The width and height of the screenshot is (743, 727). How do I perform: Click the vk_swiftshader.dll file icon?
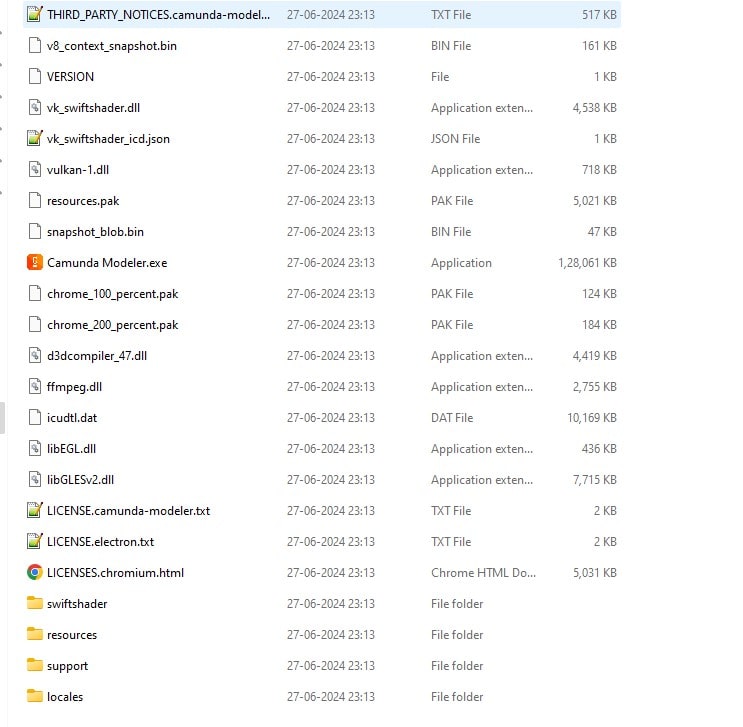tap(35, 108)
